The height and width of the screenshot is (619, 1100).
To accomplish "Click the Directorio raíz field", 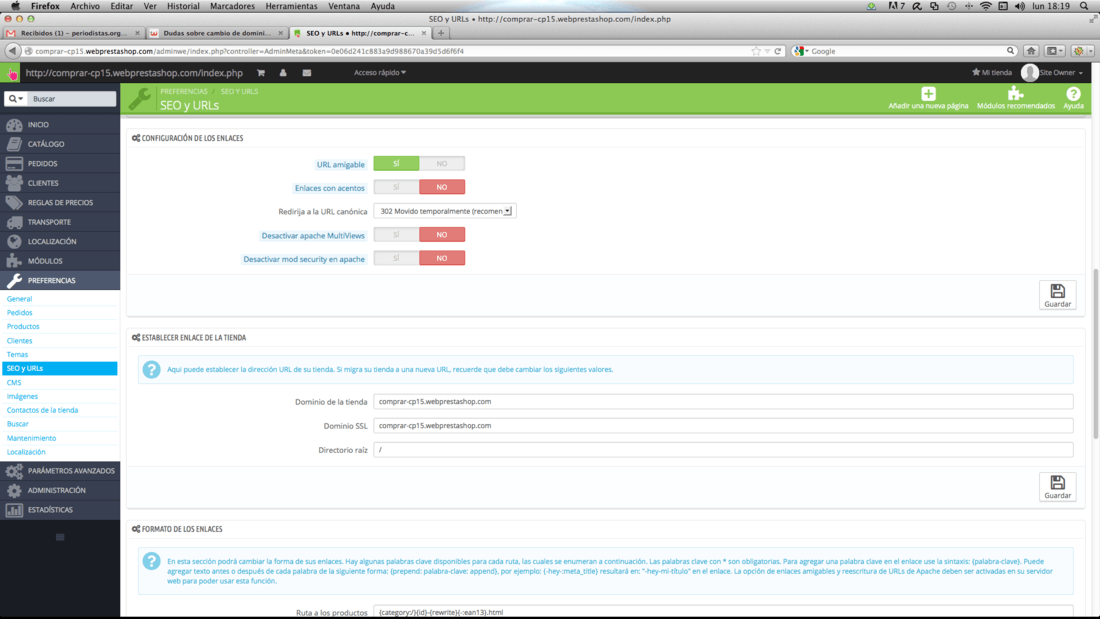I will 723,450.
